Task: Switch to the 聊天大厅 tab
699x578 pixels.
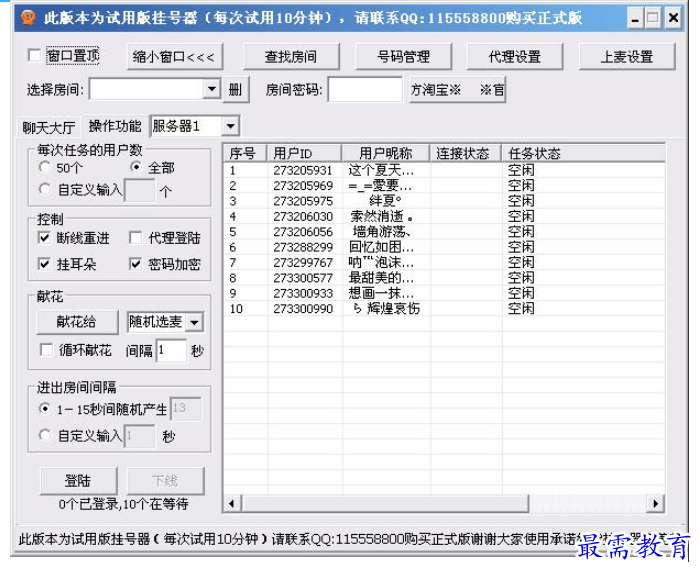Action: point(49,127)
